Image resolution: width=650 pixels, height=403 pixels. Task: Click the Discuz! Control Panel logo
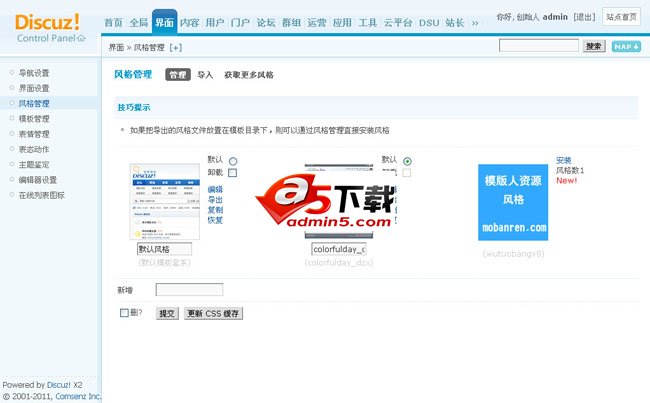(50, 28)
